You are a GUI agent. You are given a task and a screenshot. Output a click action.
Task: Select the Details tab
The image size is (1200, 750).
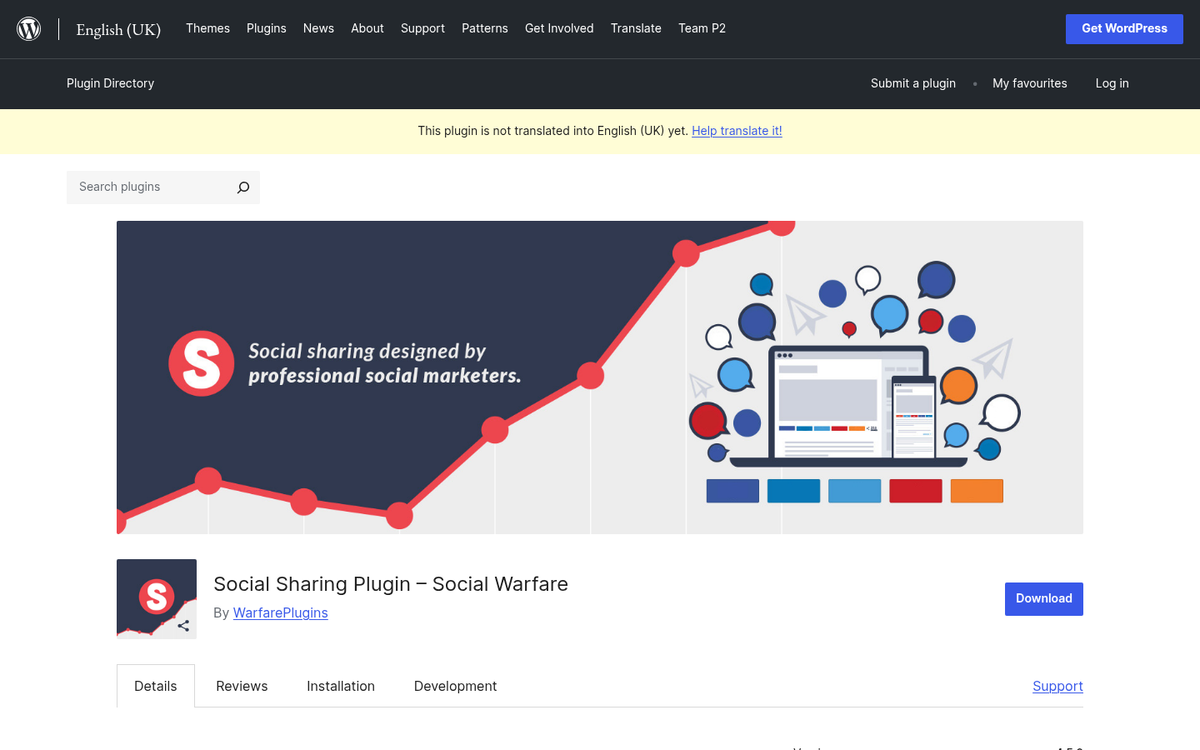click(155, 686)
